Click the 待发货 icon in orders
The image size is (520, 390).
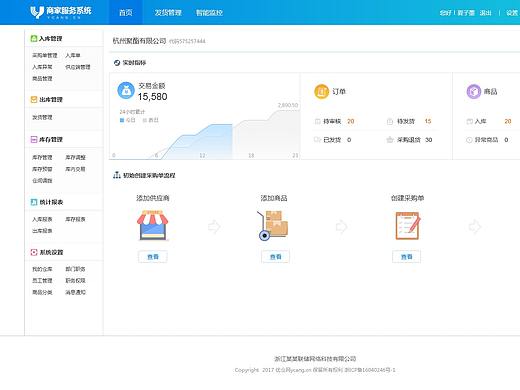click(x=390, y=121)
